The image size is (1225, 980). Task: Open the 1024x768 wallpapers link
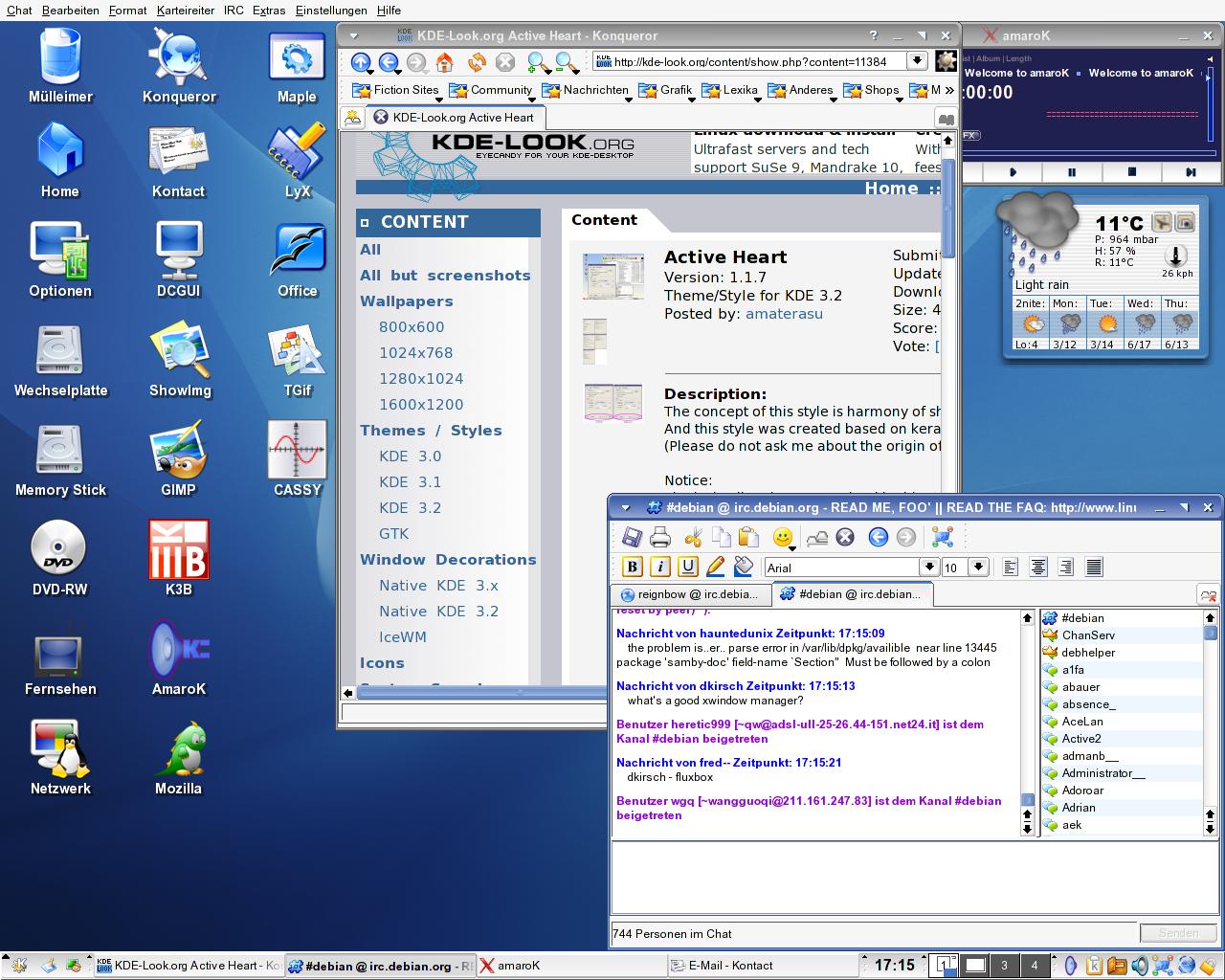415,352
